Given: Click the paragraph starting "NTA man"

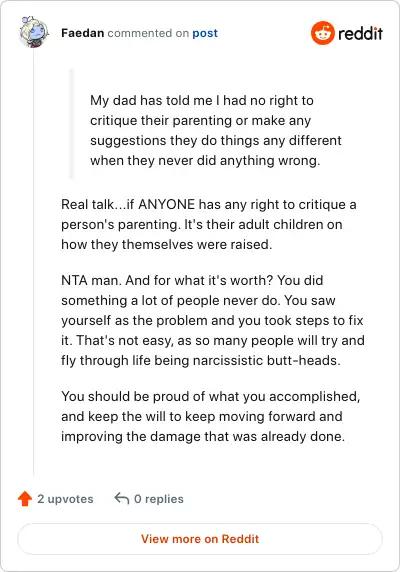Looking at the screenshot, I should click(213, 320).
